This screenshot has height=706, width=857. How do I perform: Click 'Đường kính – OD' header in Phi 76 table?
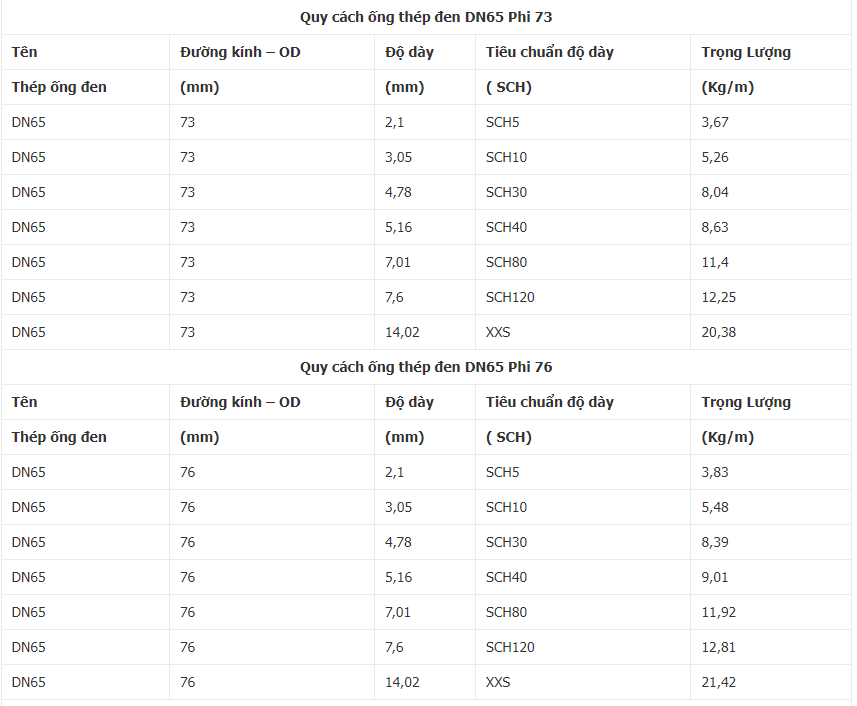click(240, 402)
